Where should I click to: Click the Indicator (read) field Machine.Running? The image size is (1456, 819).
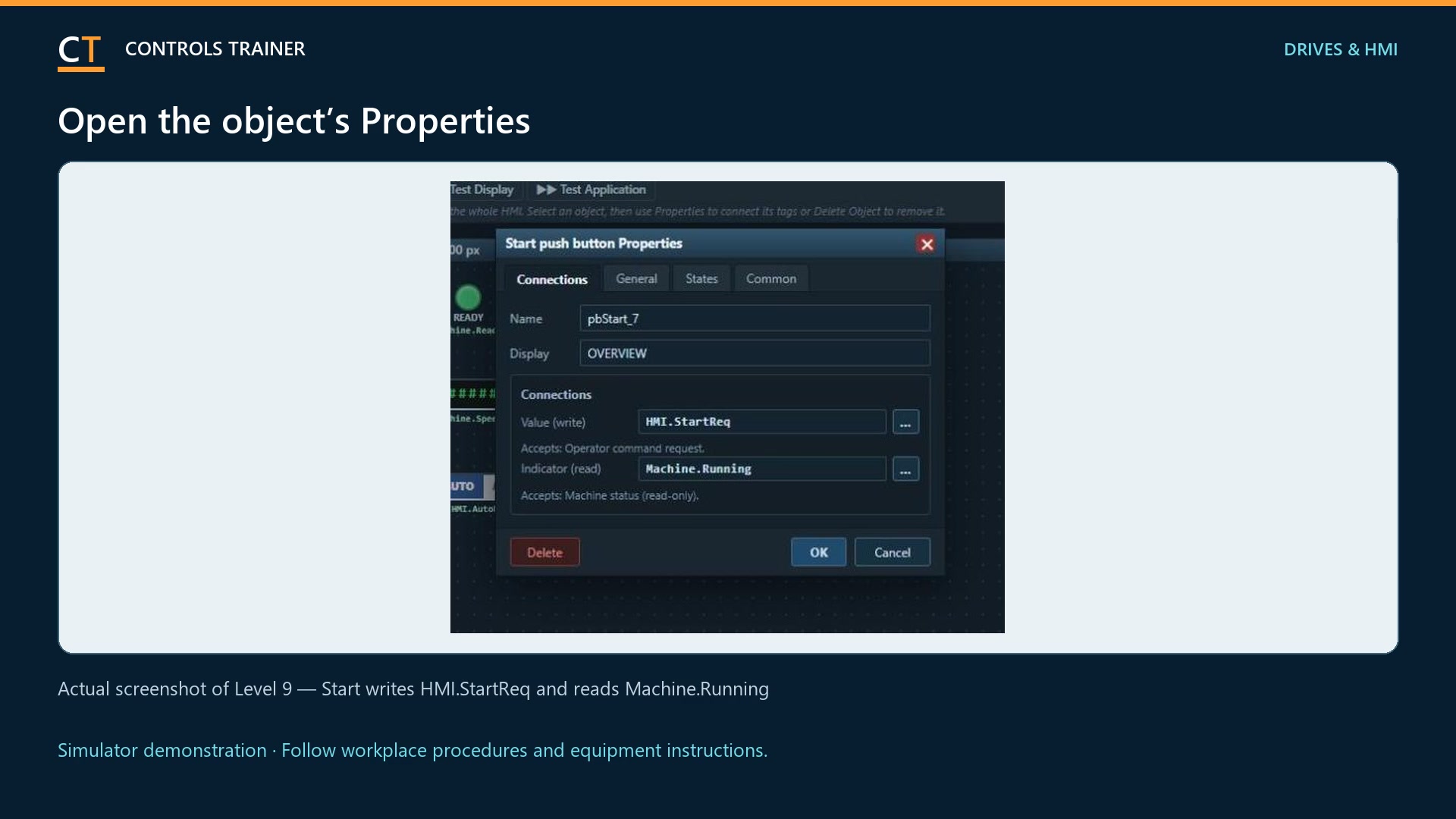point(762,469)
